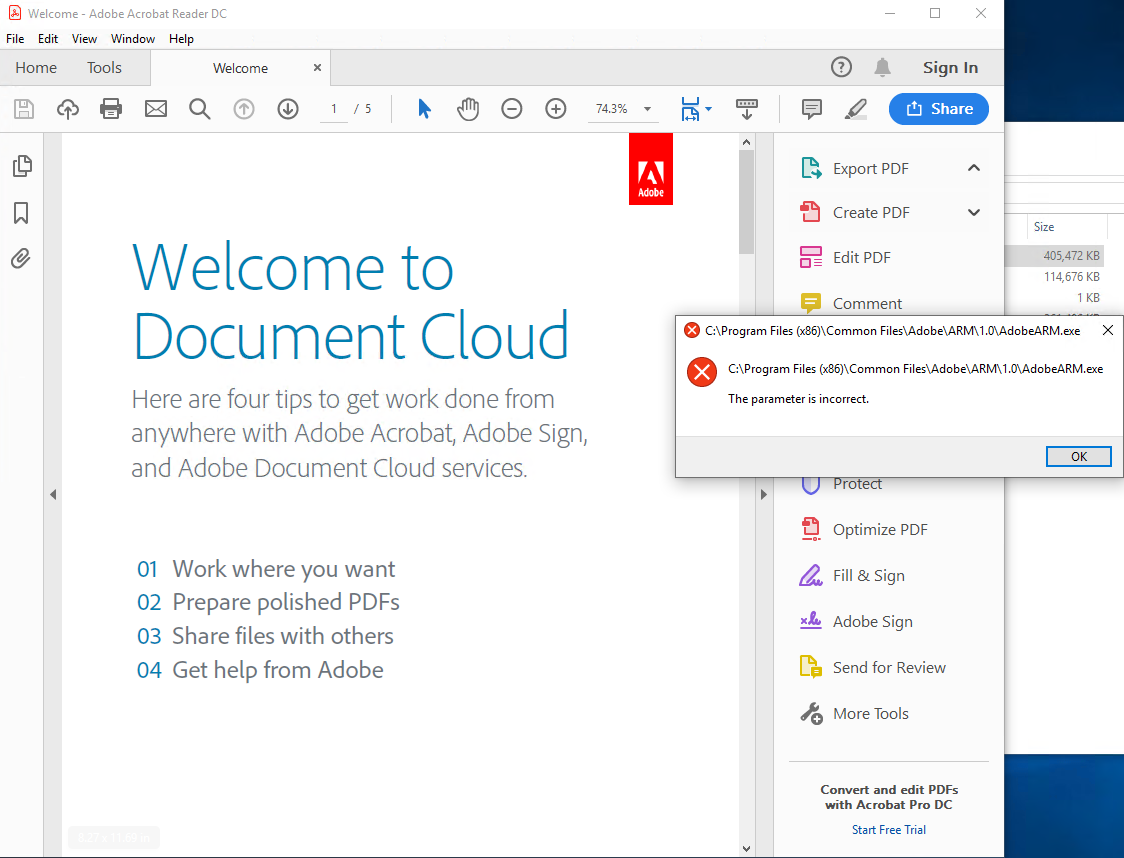Click scrollbar up arrow in document
1124x858 pixels.
point(746,142)
